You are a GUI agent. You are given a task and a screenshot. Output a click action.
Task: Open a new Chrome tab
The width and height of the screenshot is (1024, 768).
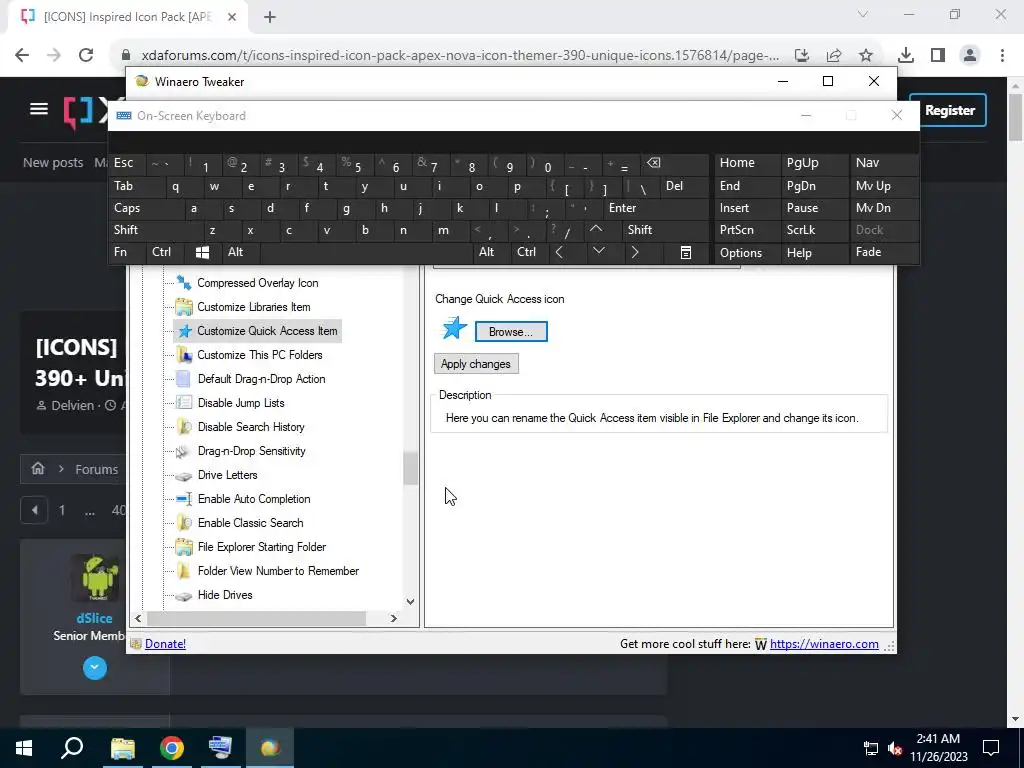(270, 17)
